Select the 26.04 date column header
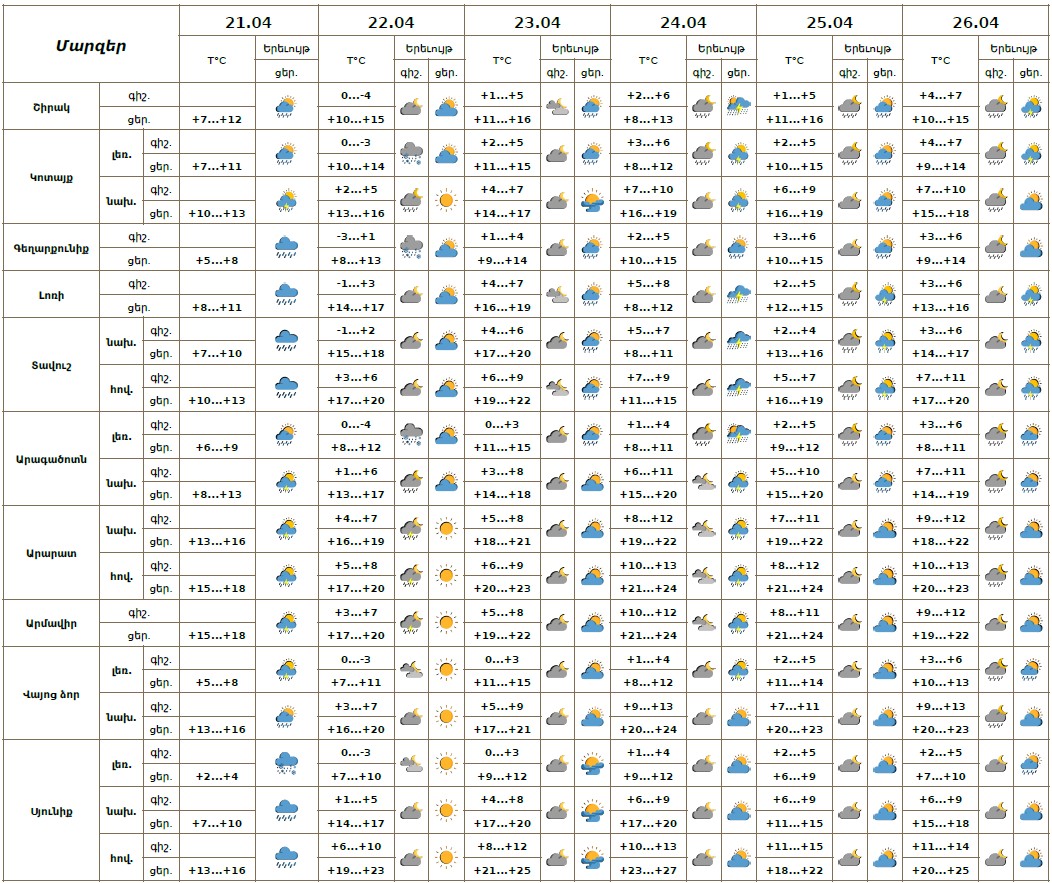The height and width of the screenshot is (883, 1052). point(975,22)
